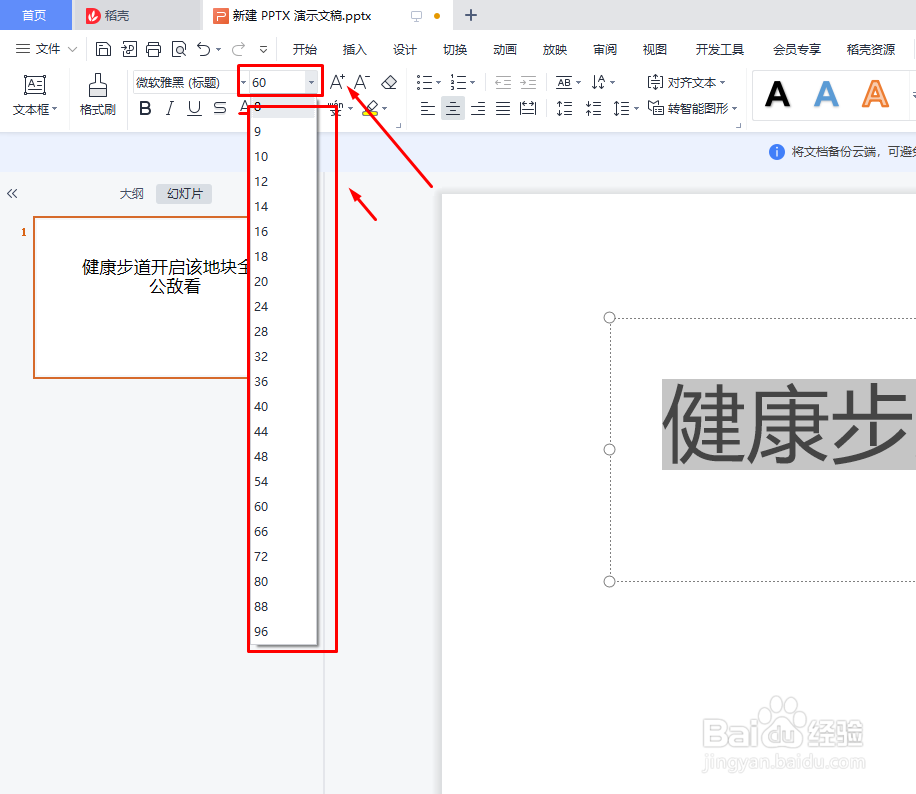Switch to the 大纲 outline tab
This screenshot has height=794, width=916.
(x=131, y=193)
